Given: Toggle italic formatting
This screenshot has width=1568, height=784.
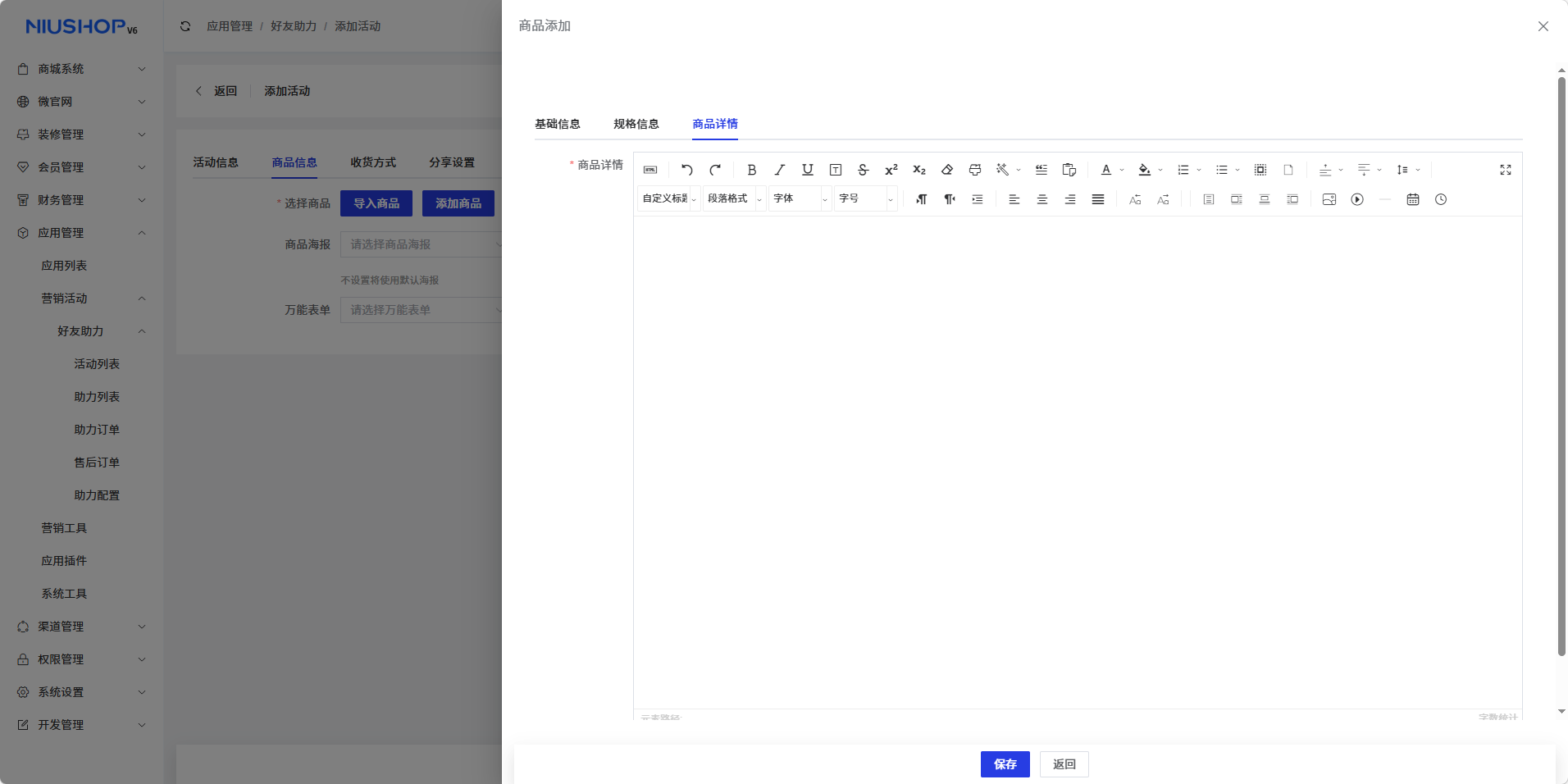Looking at the screenshot, I should pos(780,170).
